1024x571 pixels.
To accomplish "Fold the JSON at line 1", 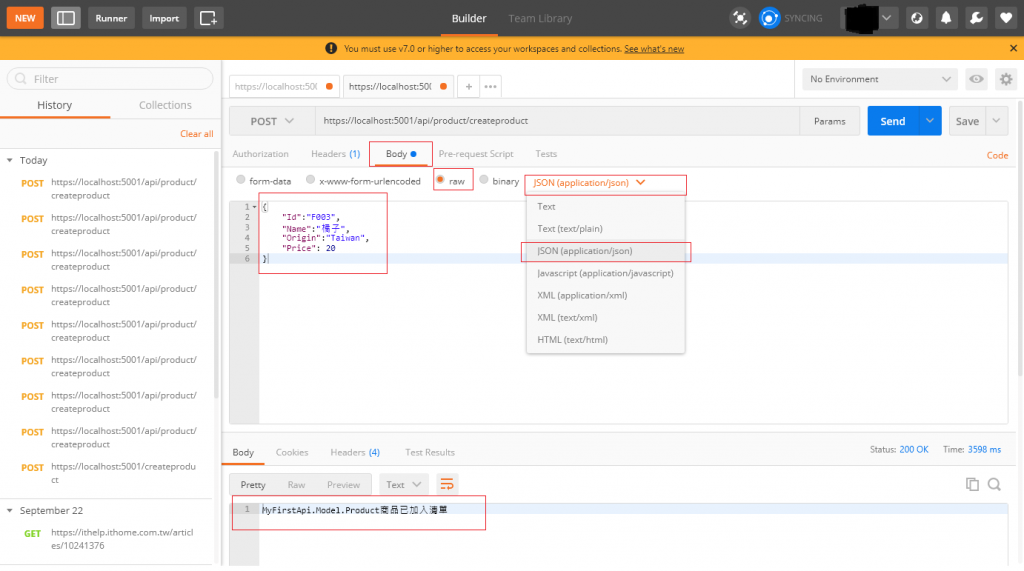I will tap(255, 207).
